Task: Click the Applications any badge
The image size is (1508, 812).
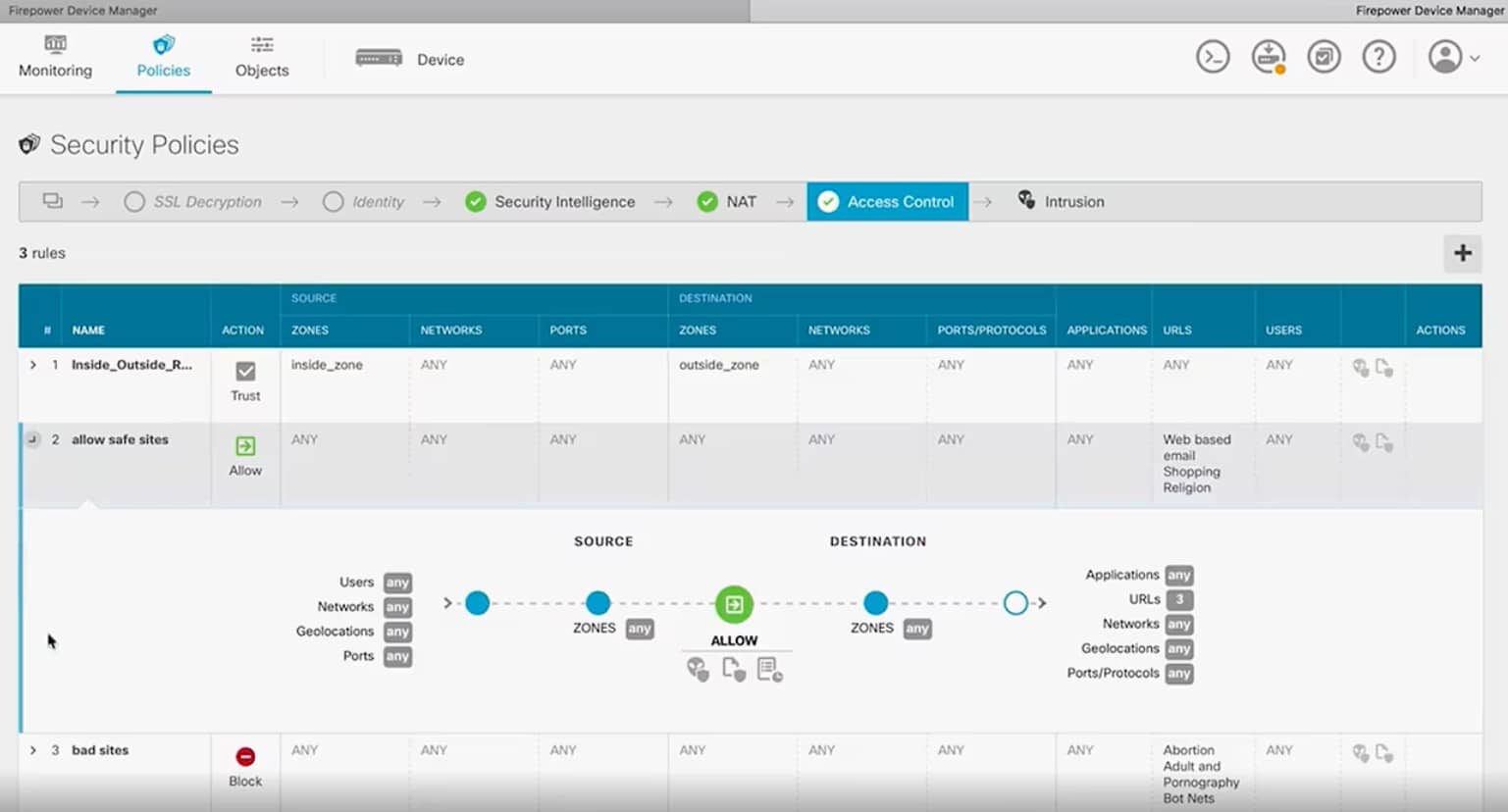Action: click(1179, 575)
